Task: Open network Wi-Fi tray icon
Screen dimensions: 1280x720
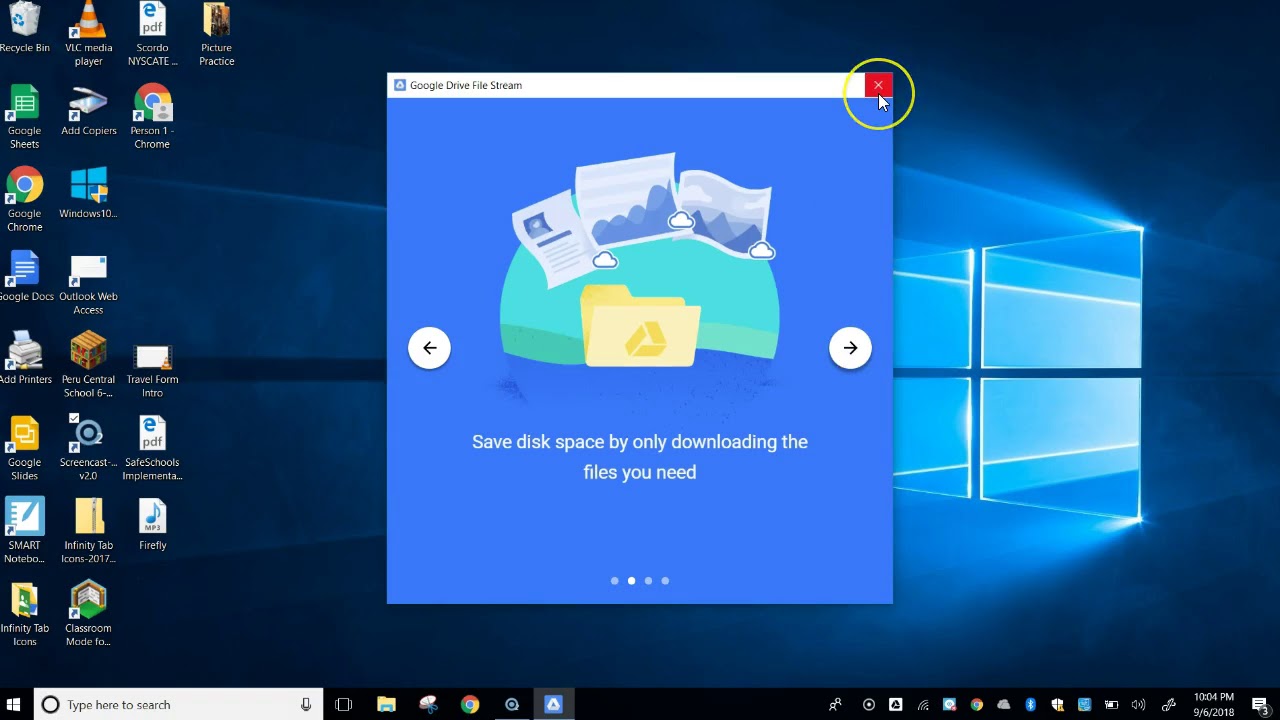Action: (923, 705)
